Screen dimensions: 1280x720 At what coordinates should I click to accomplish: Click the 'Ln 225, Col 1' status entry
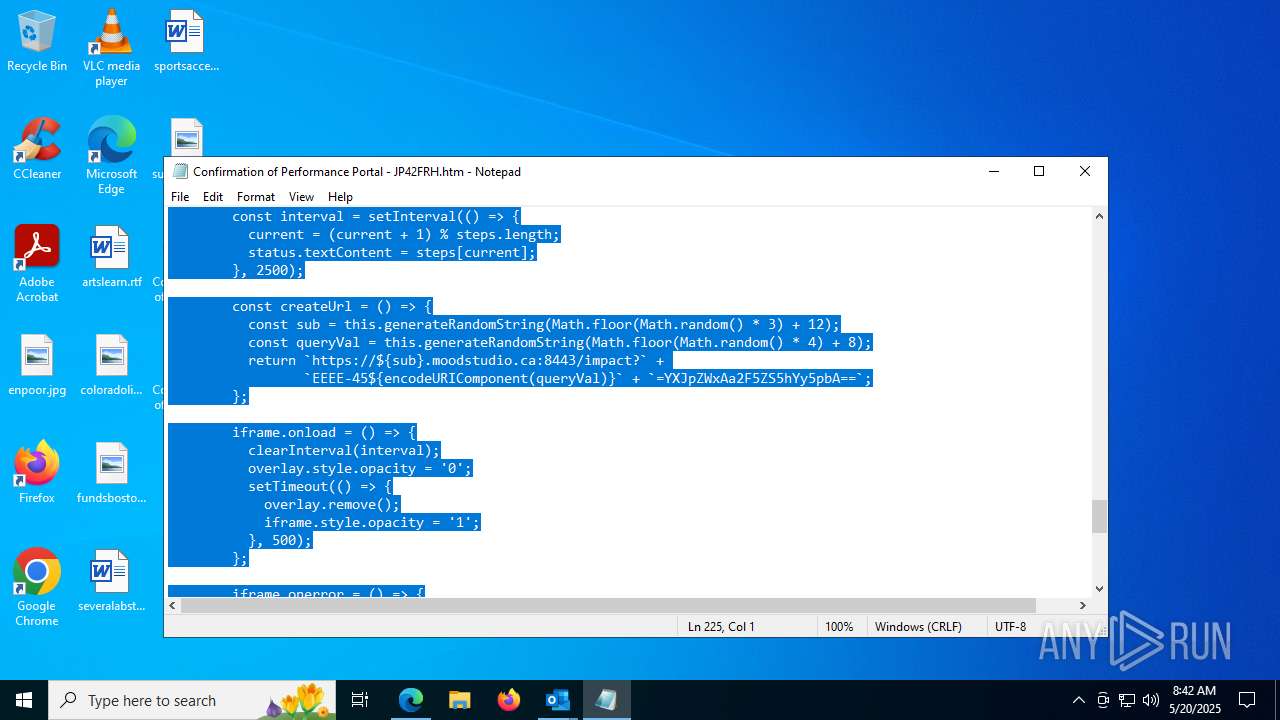[721, 626]
